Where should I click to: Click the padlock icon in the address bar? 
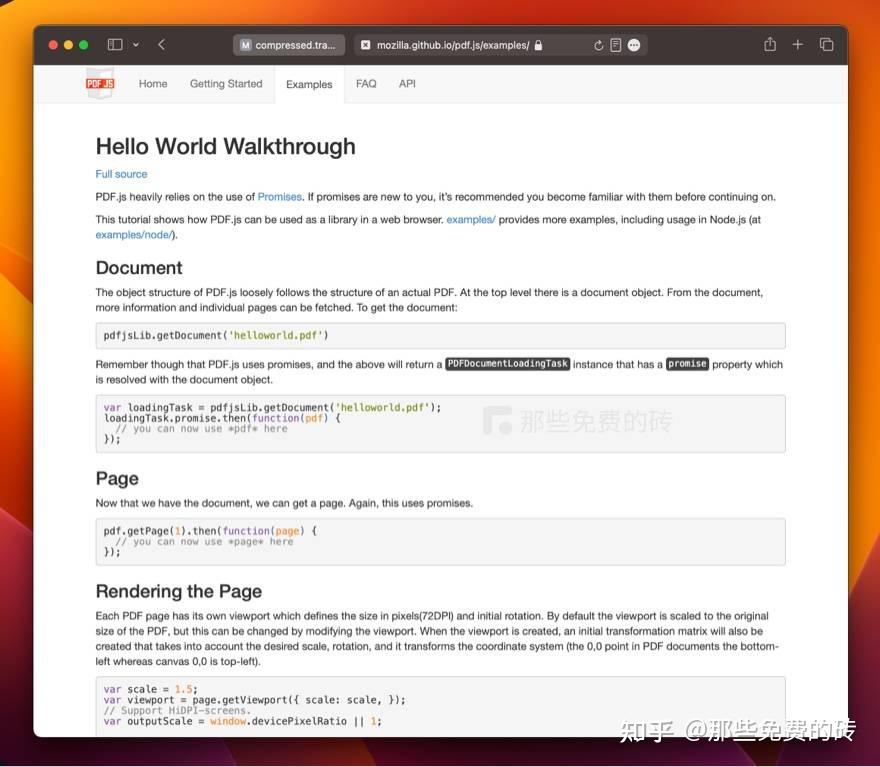(x=537, y=44)
